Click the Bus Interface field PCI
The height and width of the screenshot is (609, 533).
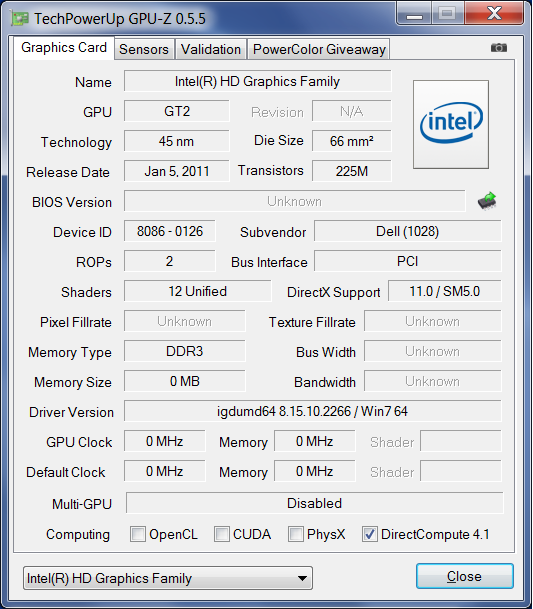(x=408, y=261)
